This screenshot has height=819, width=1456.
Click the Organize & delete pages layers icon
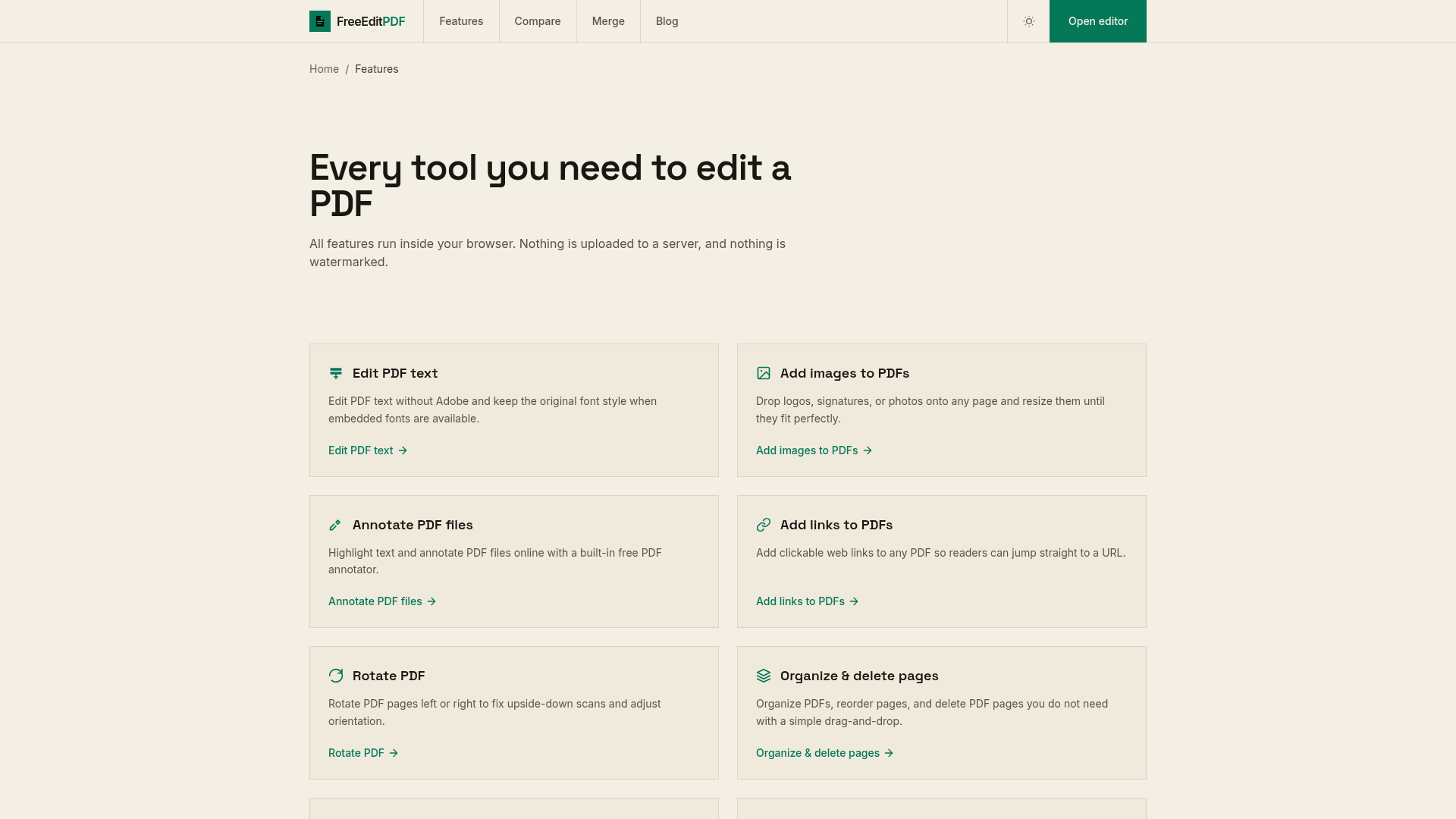pyautogui.click(x=764, y=676)
